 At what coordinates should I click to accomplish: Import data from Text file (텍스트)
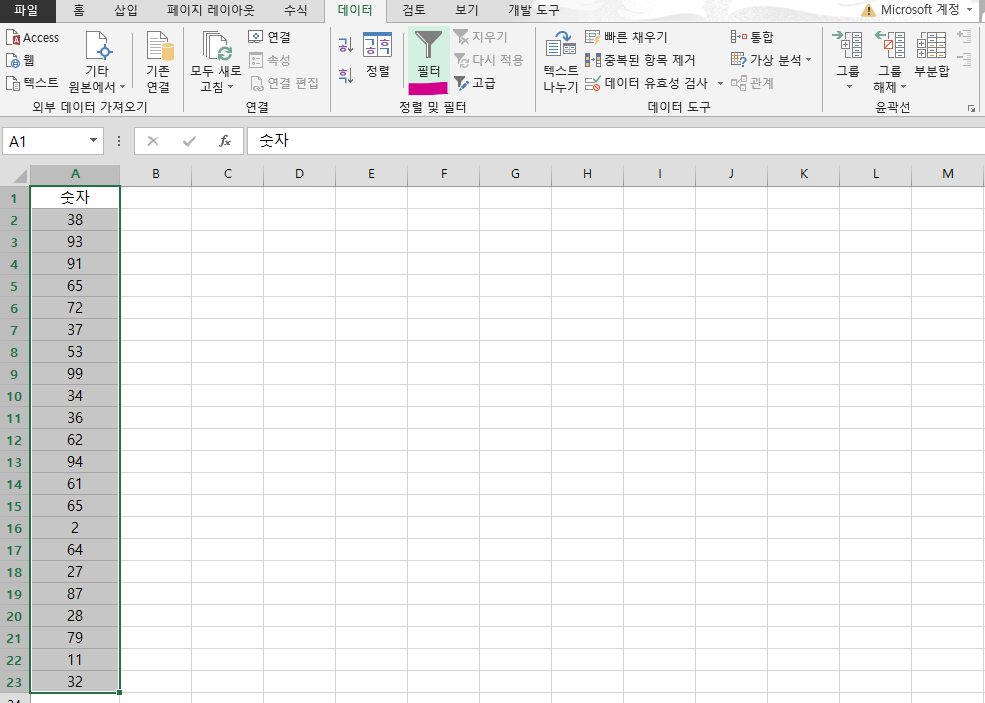coord(32,83)
